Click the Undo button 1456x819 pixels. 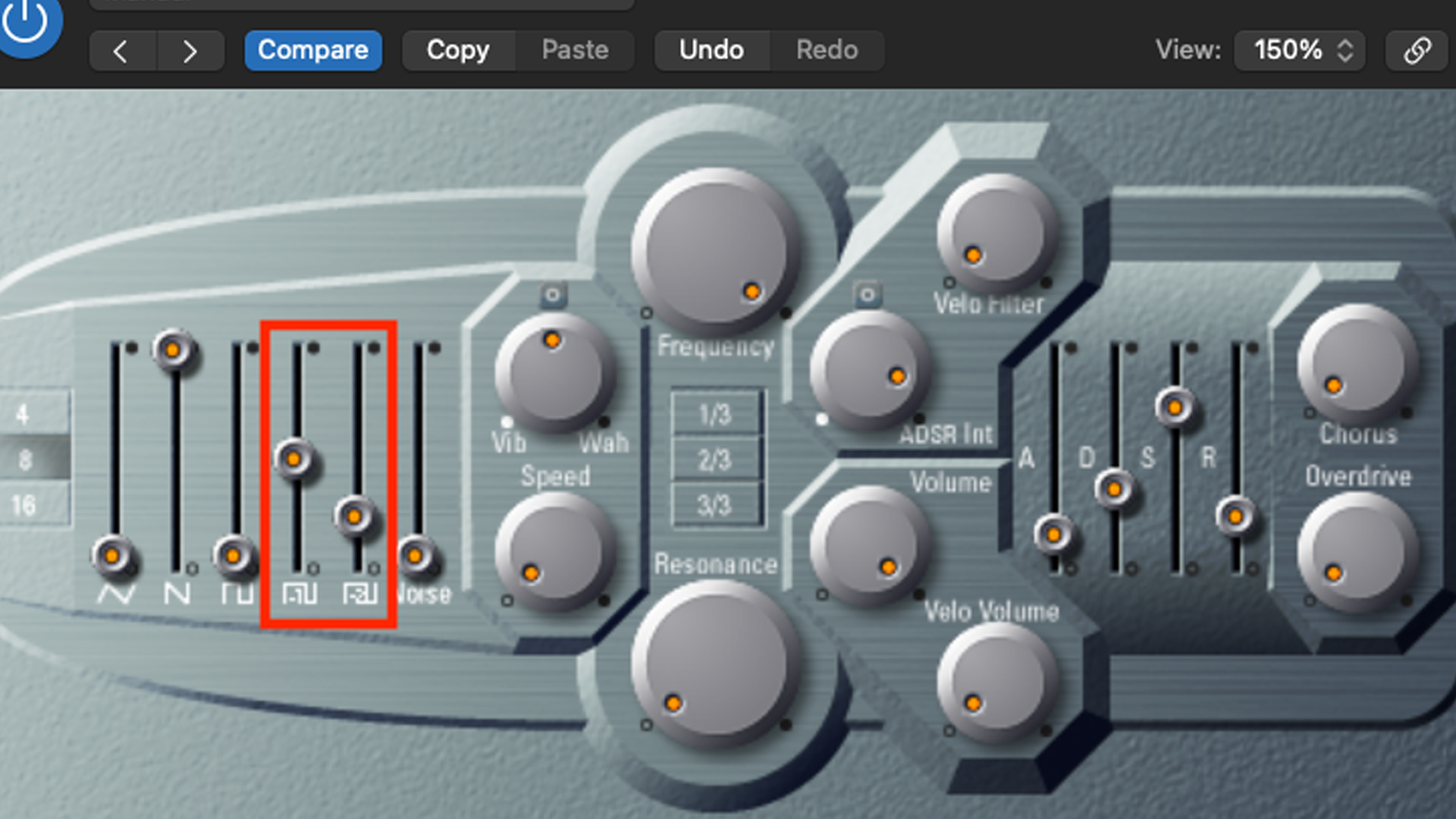tap(711, 51)
